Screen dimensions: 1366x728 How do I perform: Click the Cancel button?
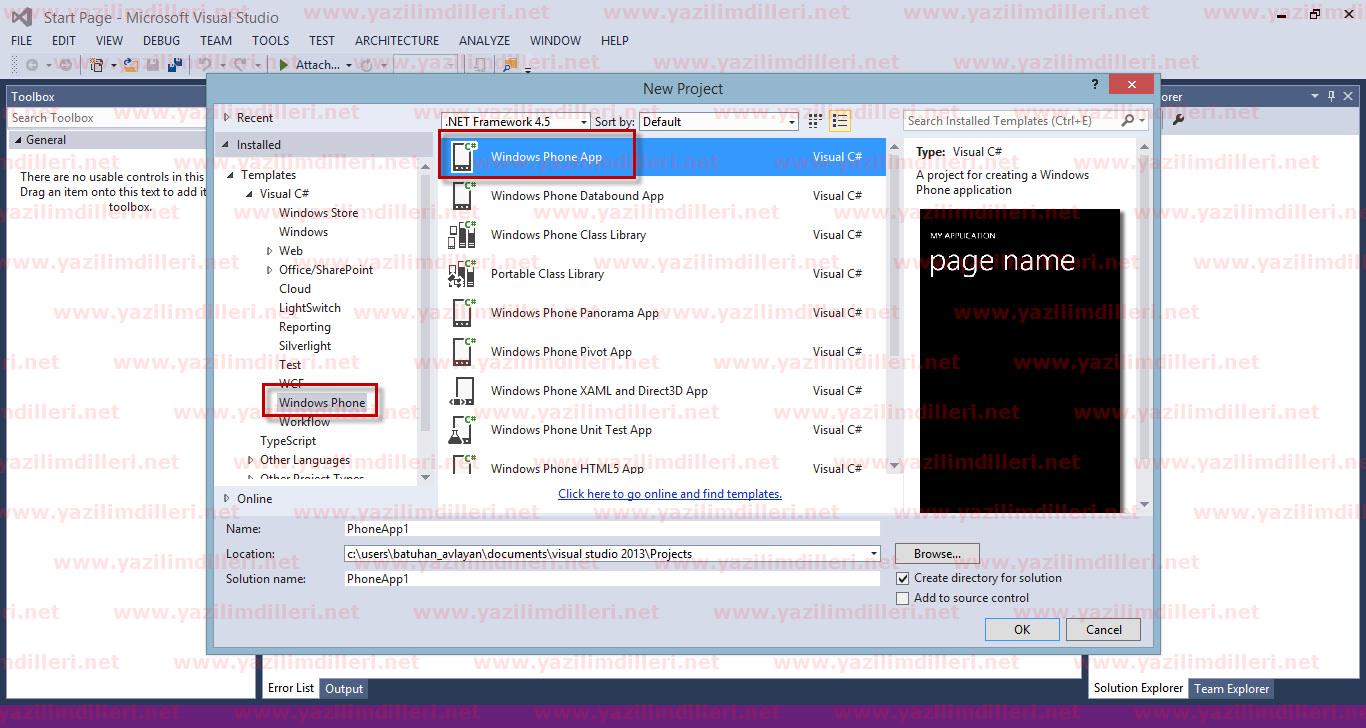[x=1104, y=630]
